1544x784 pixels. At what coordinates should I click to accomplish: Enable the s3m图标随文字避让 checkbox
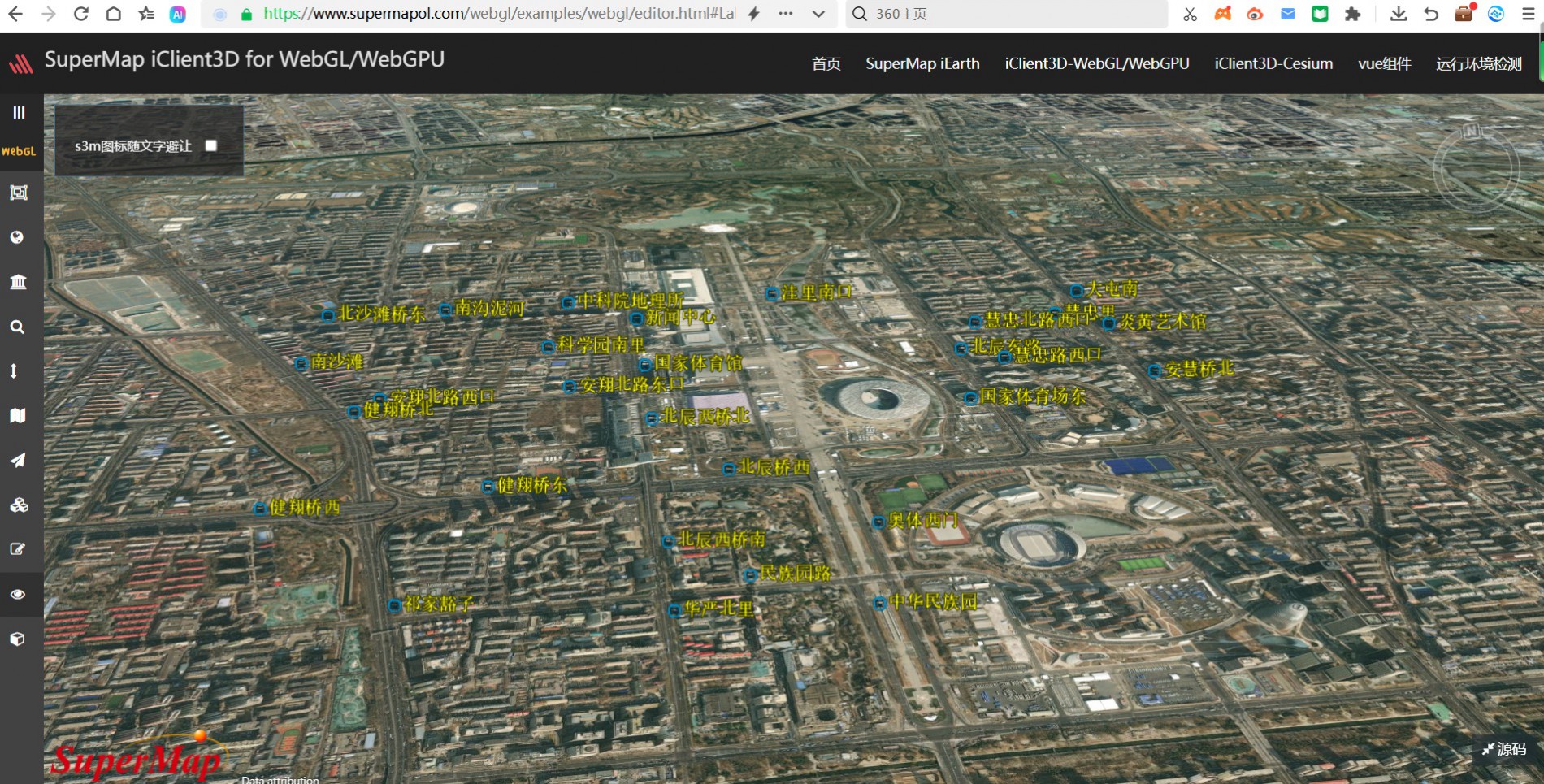pyautogui.click(x=211, y=145)
